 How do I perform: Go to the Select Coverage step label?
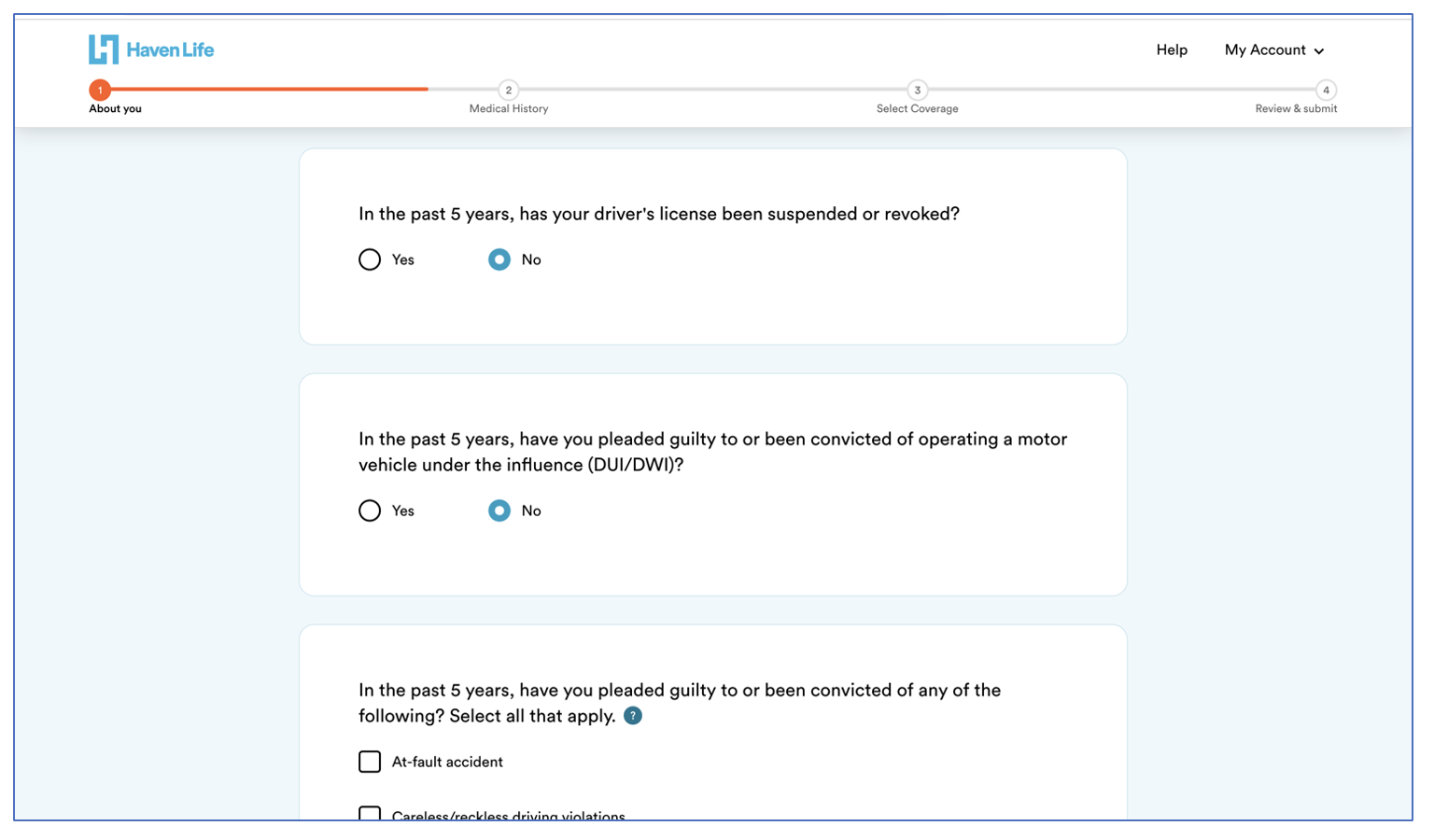(917, 109)
